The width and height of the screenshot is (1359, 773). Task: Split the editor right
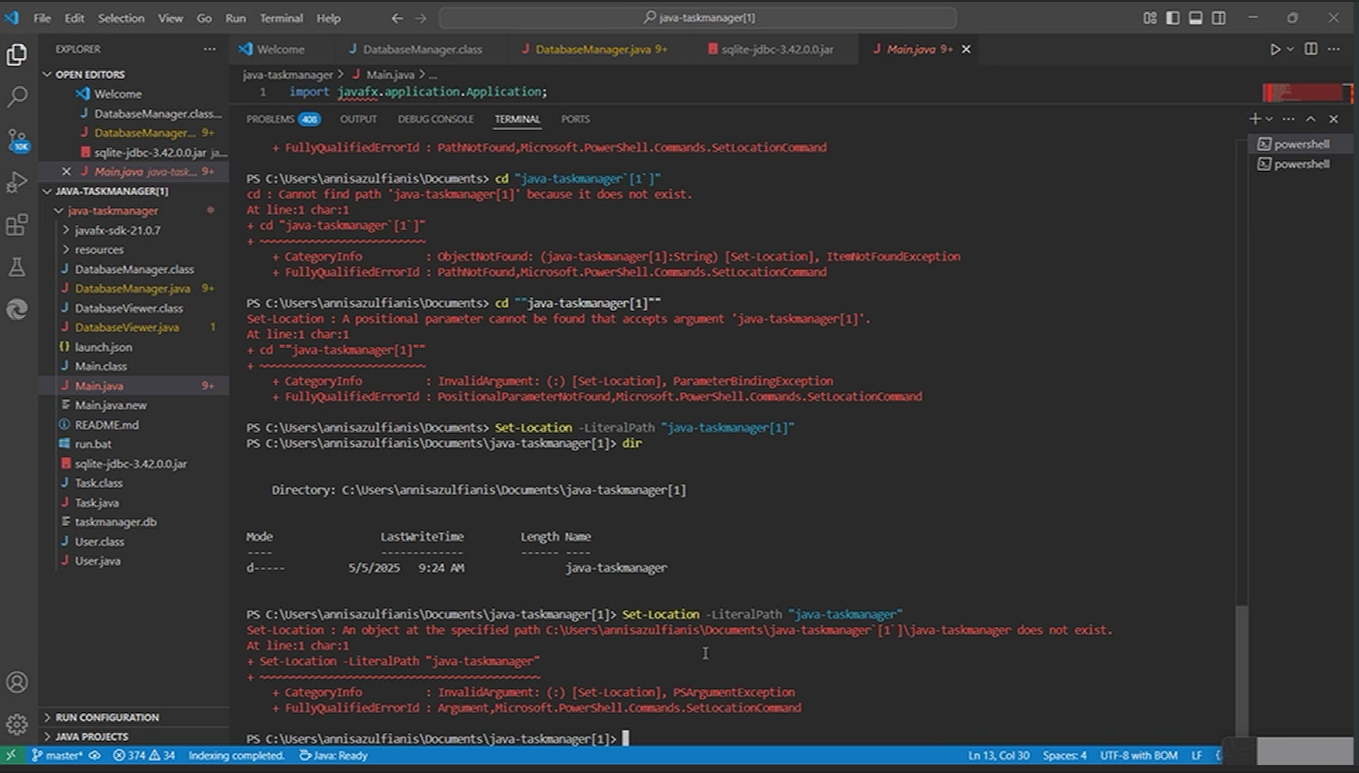(x=1311, y=49)
